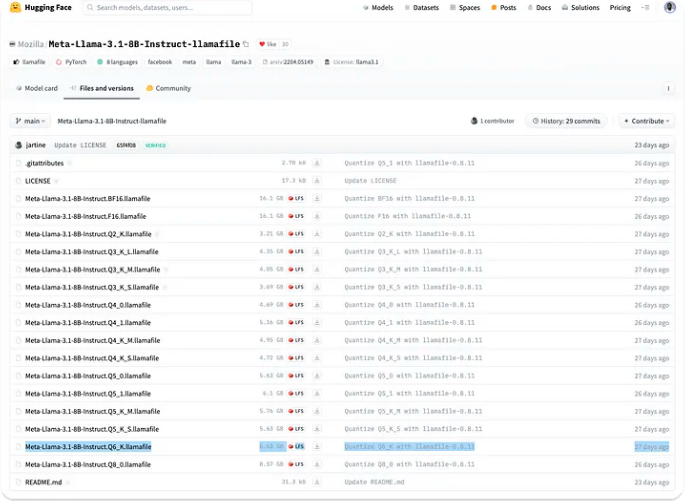Download the Q5_0.llamafile file
The height and width of the screenshot is (501, 687).
tap(317, 376)
